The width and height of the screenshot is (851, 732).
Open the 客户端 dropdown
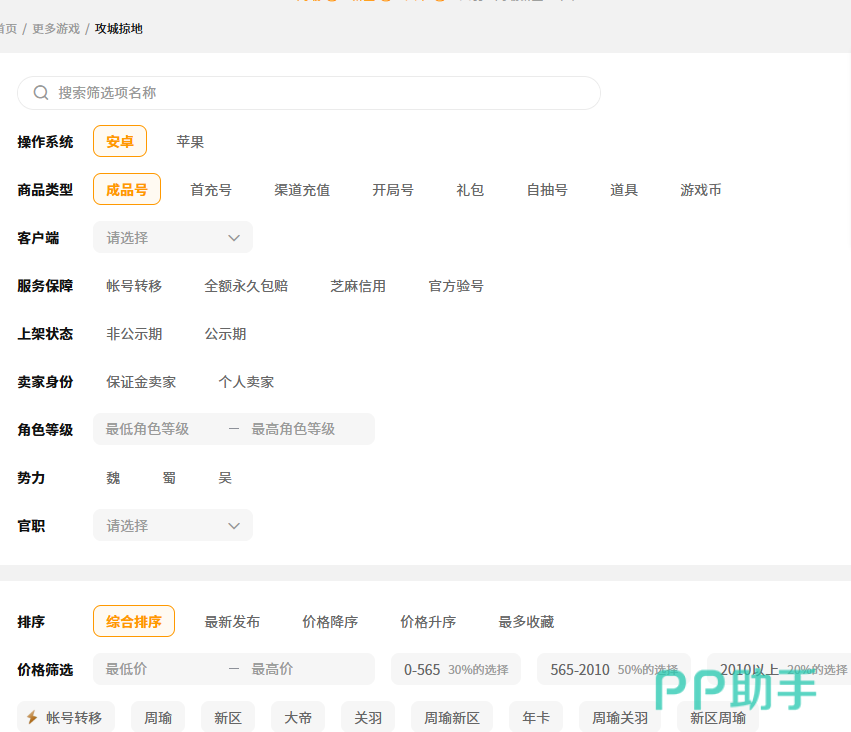click(173, 238)
